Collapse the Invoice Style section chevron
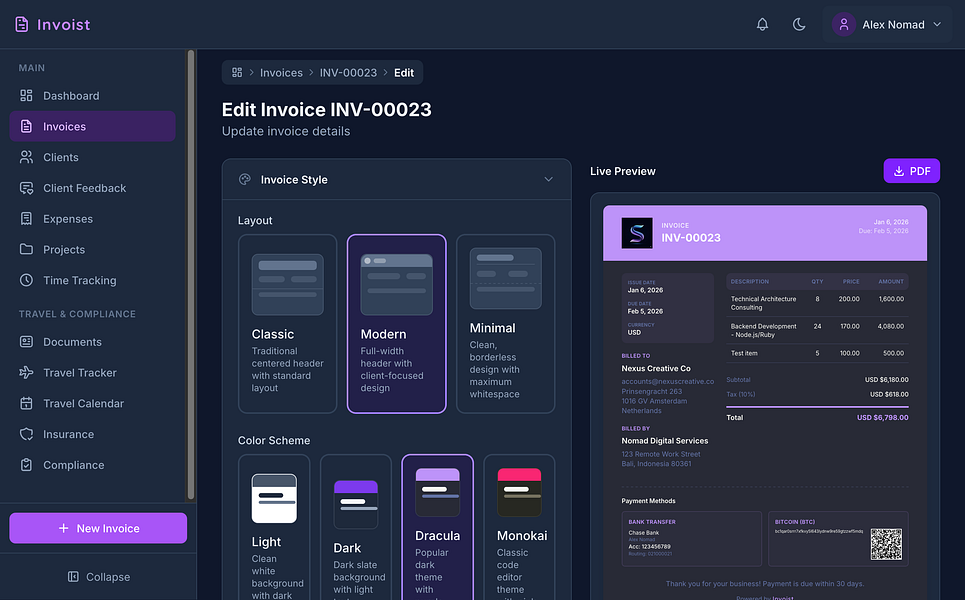Screen dimensions: 965x600 point(548,179)
